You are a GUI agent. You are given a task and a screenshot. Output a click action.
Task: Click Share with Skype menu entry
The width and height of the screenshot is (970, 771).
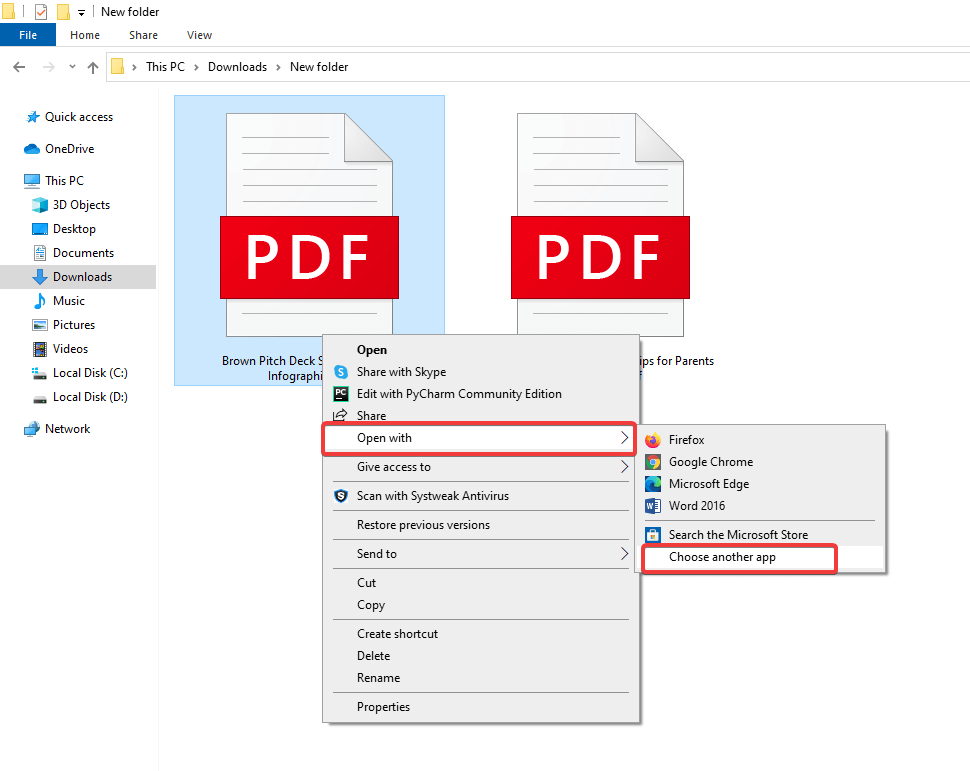[x=401, y=372]
